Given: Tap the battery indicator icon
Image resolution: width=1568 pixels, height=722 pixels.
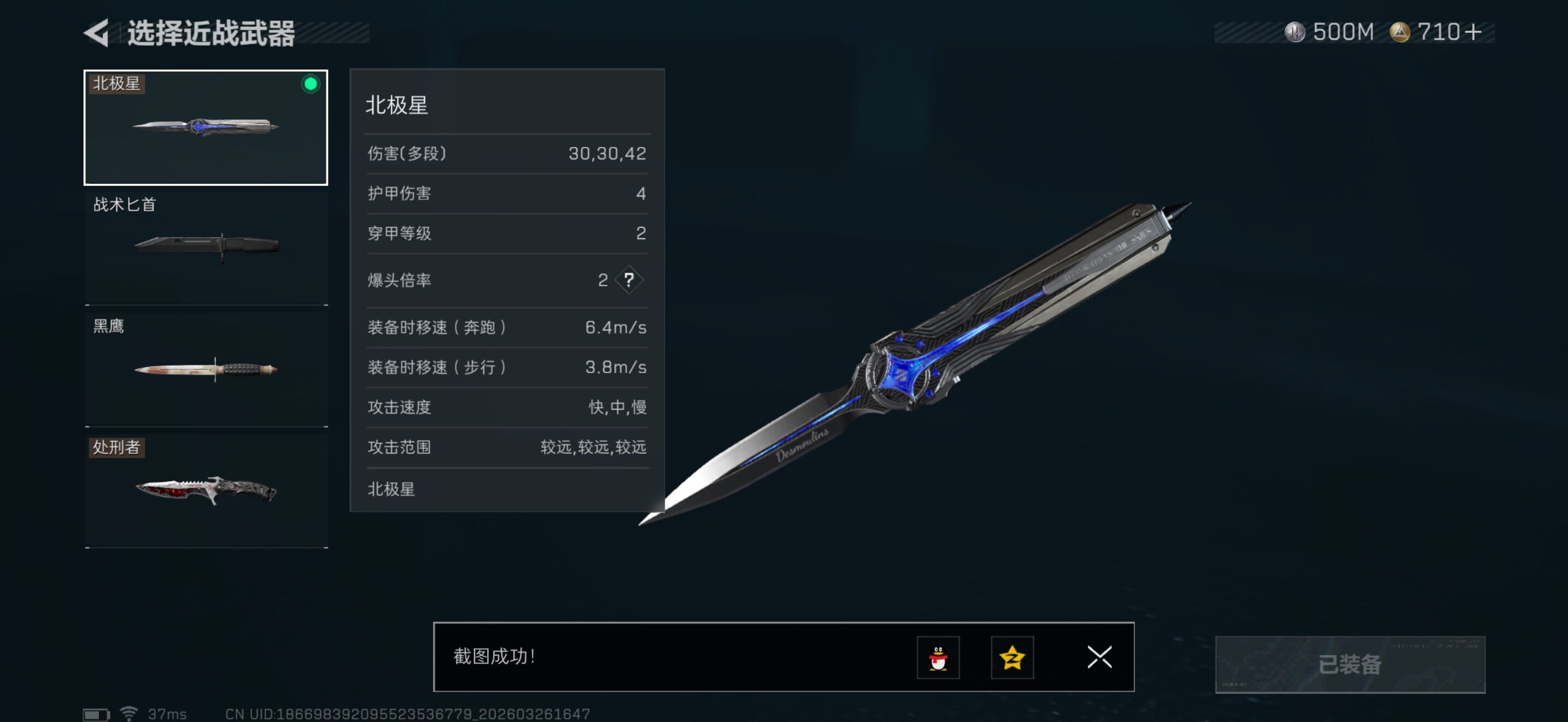Looking at the screenshot, I should click(96, 713).
